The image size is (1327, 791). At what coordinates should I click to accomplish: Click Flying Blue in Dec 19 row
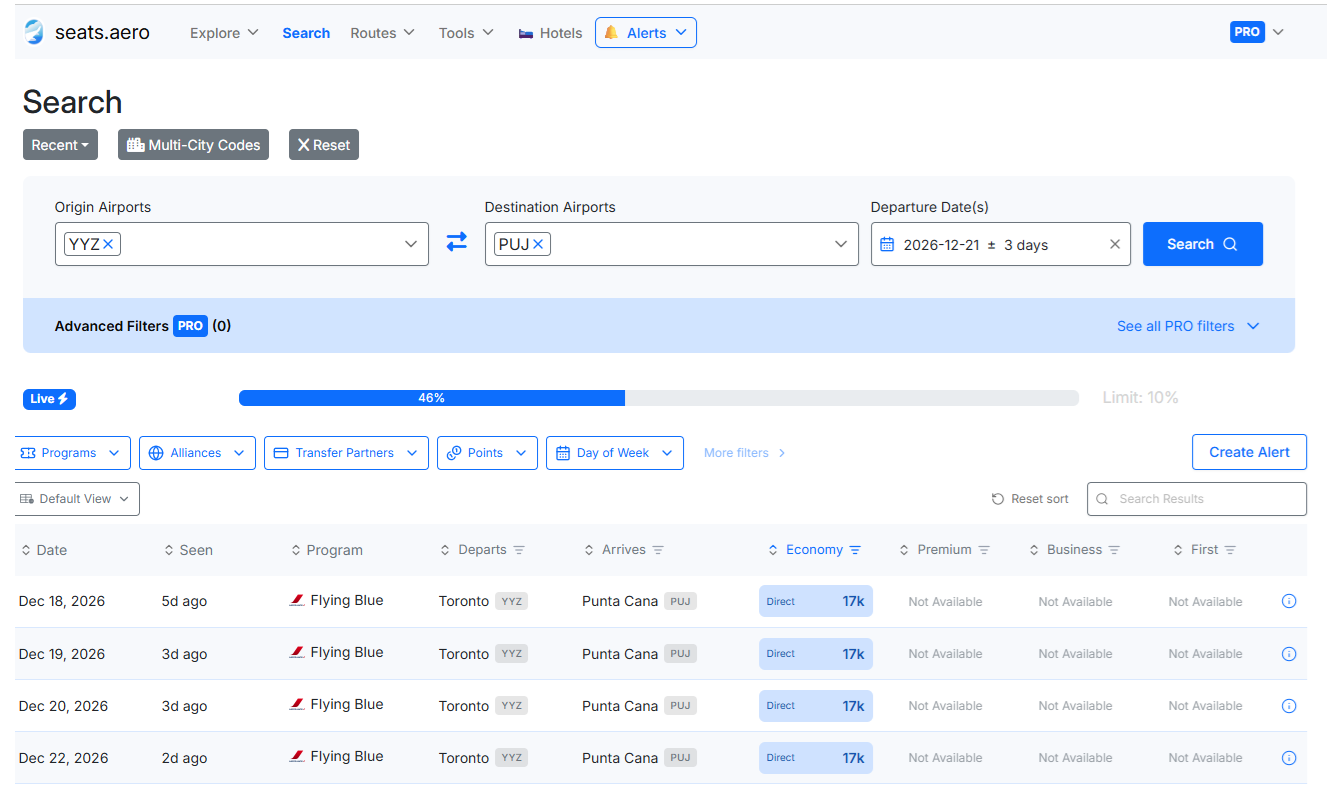tap(347, 652)
